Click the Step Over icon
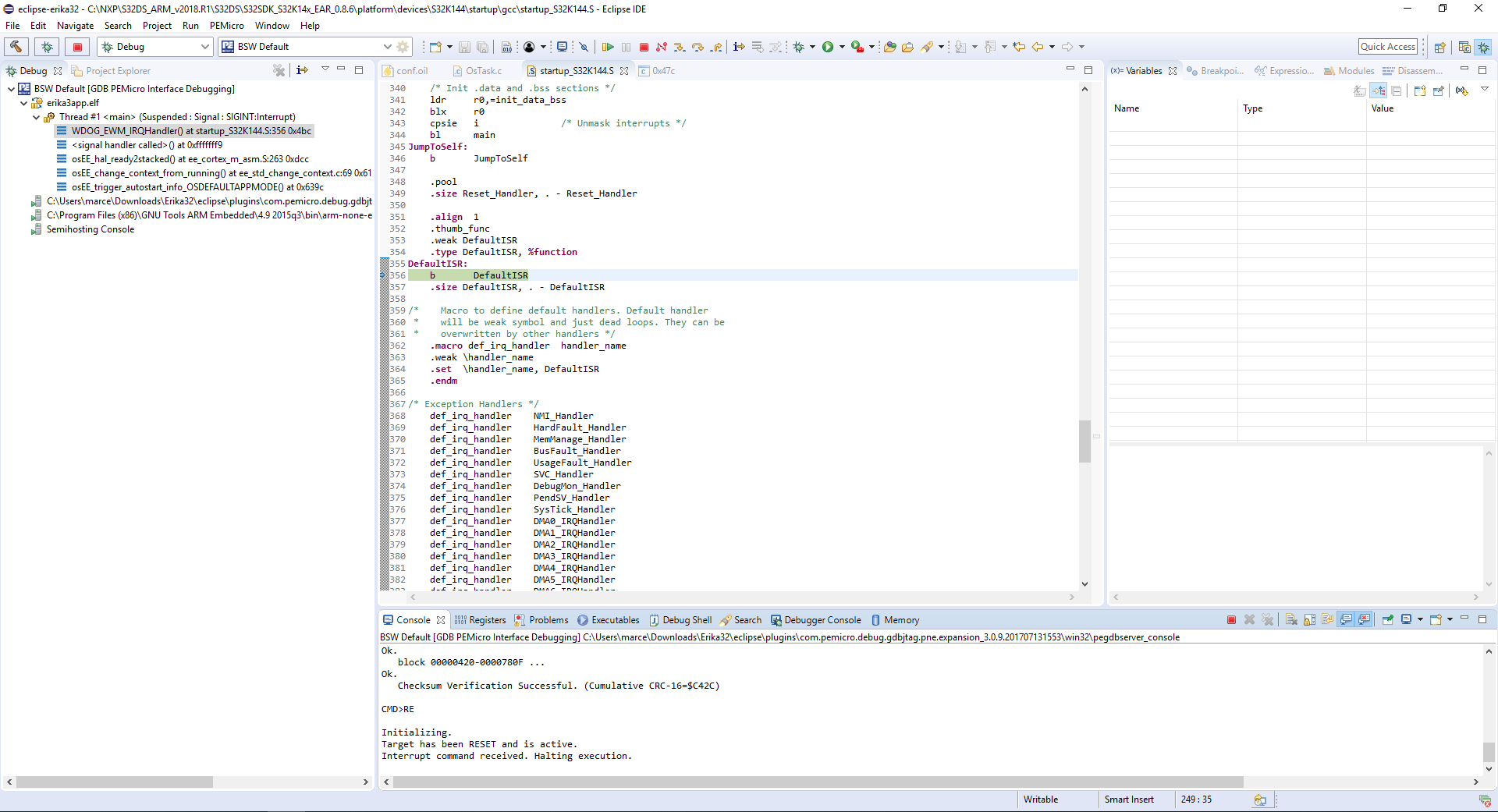This screenshot has height=812, width=1498. 698,47
